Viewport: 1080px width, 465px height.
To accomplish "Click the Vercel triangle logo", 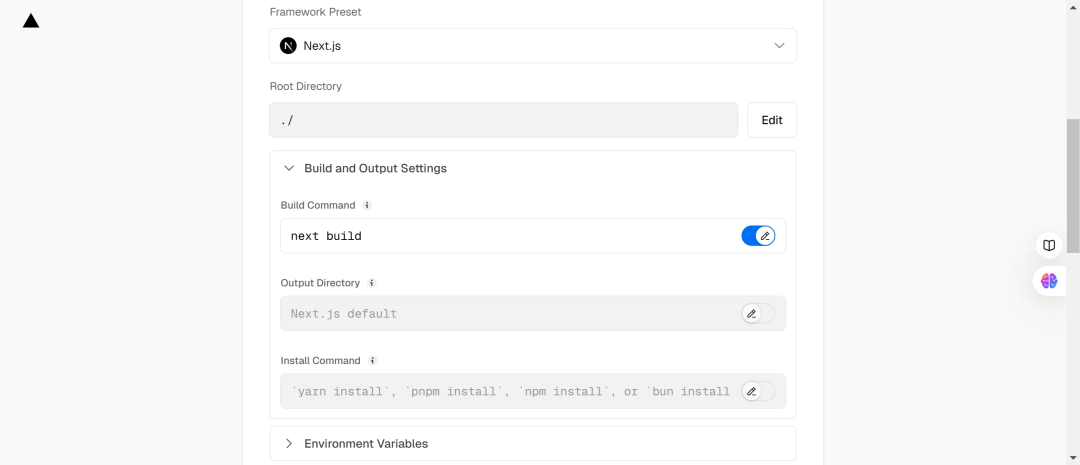I will pos(31,21).
